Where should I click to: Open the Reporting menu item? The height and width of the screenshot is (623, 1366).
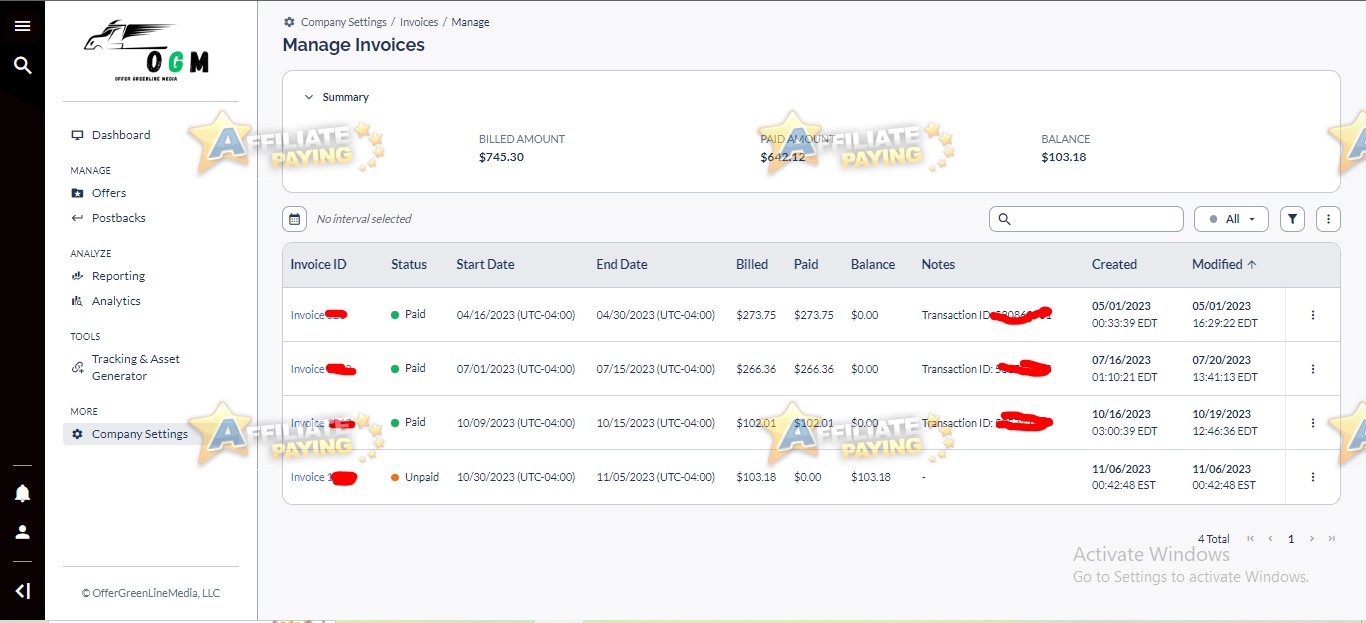(119, 276)
